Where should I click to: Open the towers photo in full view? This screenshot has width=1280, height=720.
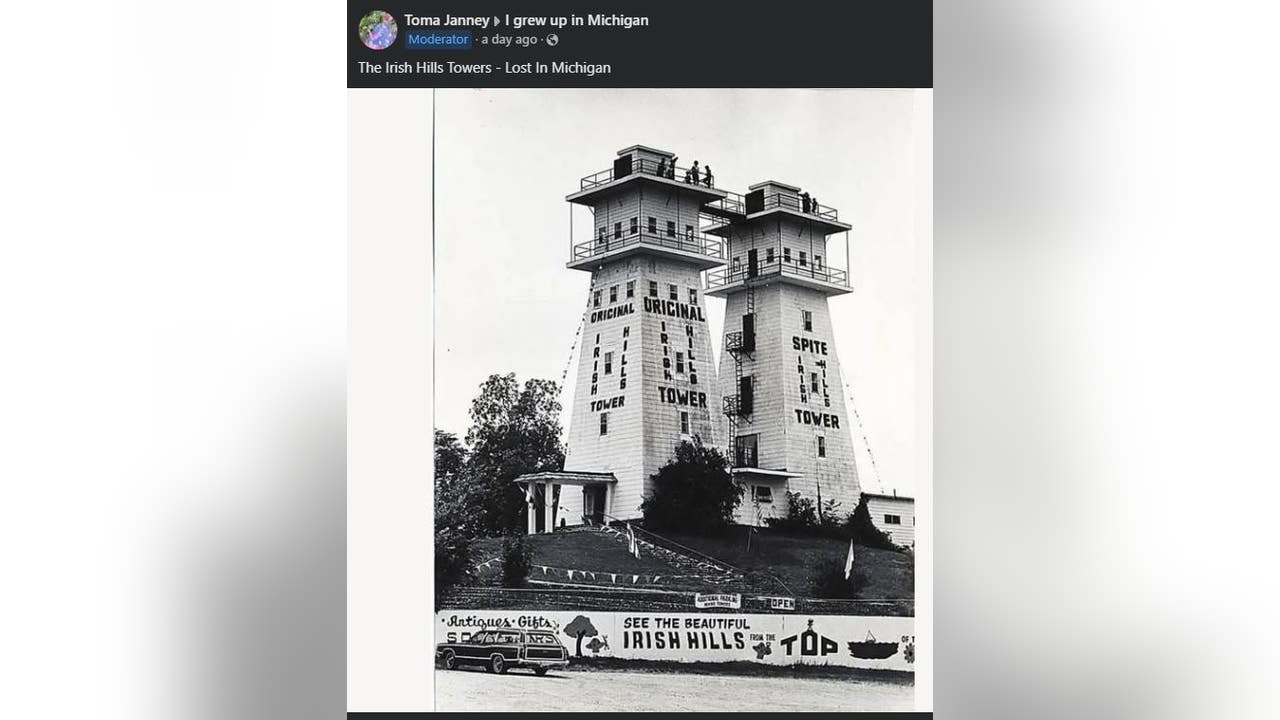click(x=674, y=400)
